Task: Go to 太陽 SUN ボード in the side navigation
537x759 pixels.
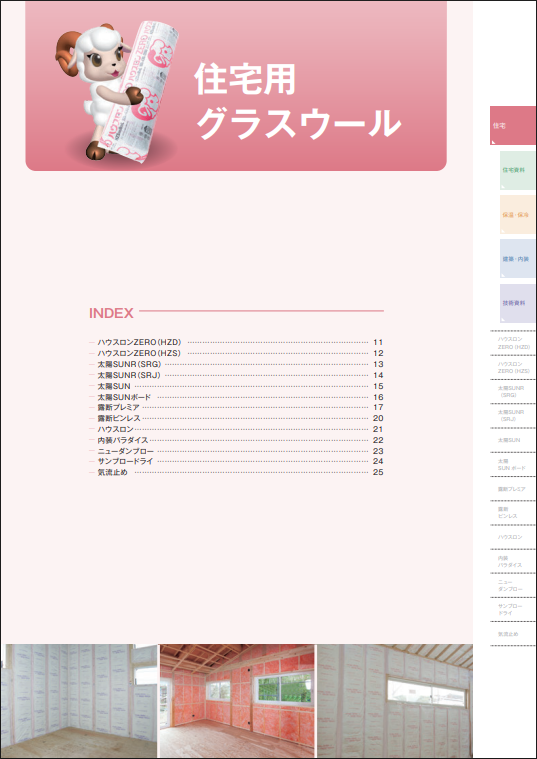Action: pyautogui.click(x=513, y=465)
